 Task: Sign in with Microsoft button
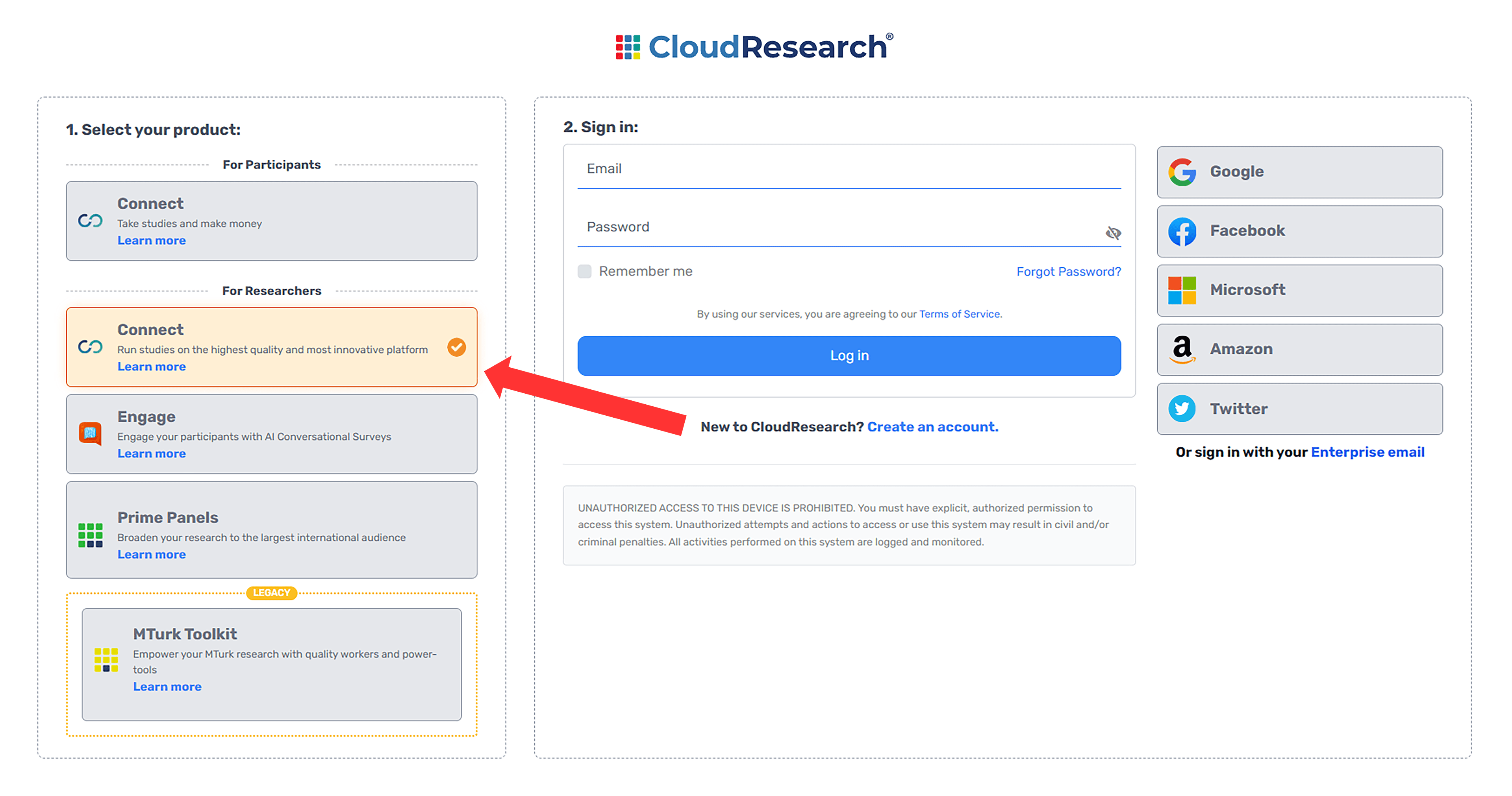[x=1300, y=291]
